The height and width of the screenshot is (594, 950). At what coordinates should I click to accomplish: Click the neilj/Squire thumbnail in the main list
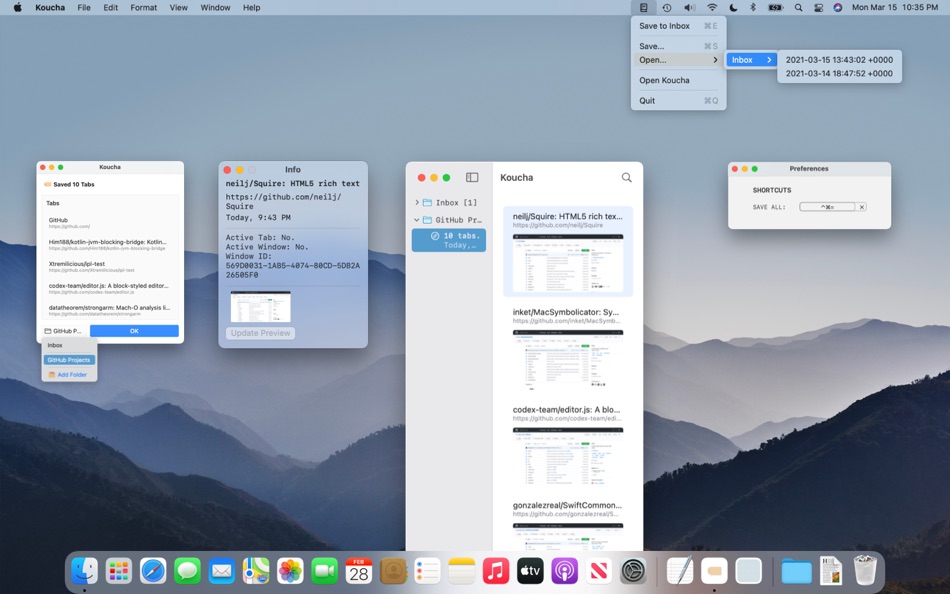pos(568,262)
